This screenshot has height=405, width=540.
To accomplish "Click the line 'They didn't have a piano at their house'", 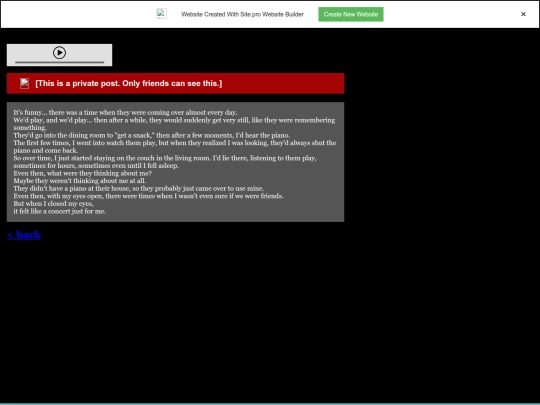I will [x=139, y=188].
